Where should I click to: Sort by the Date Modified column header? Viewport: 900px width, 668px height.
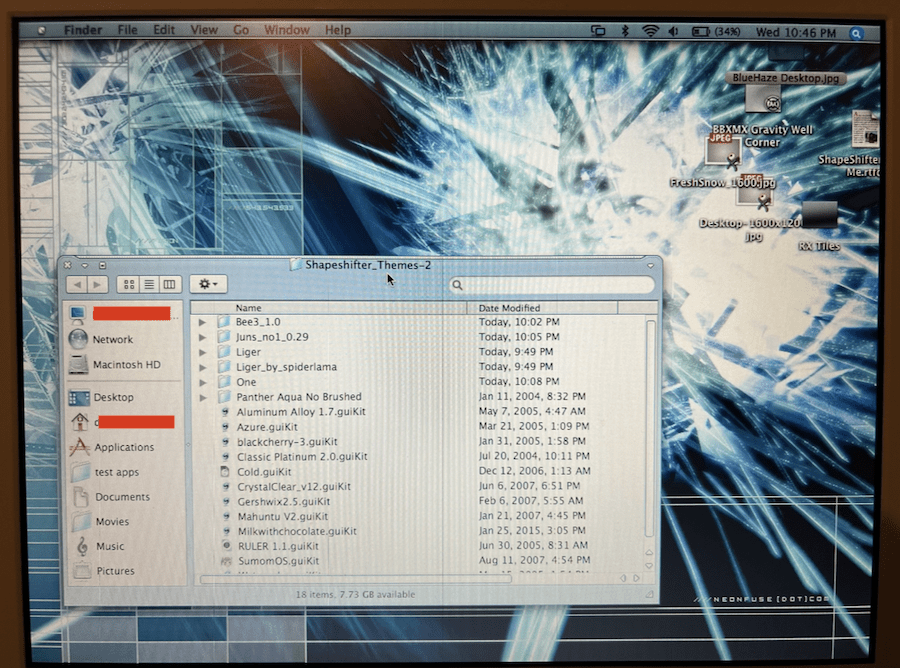pyautogui.click(x=542, y=308)
